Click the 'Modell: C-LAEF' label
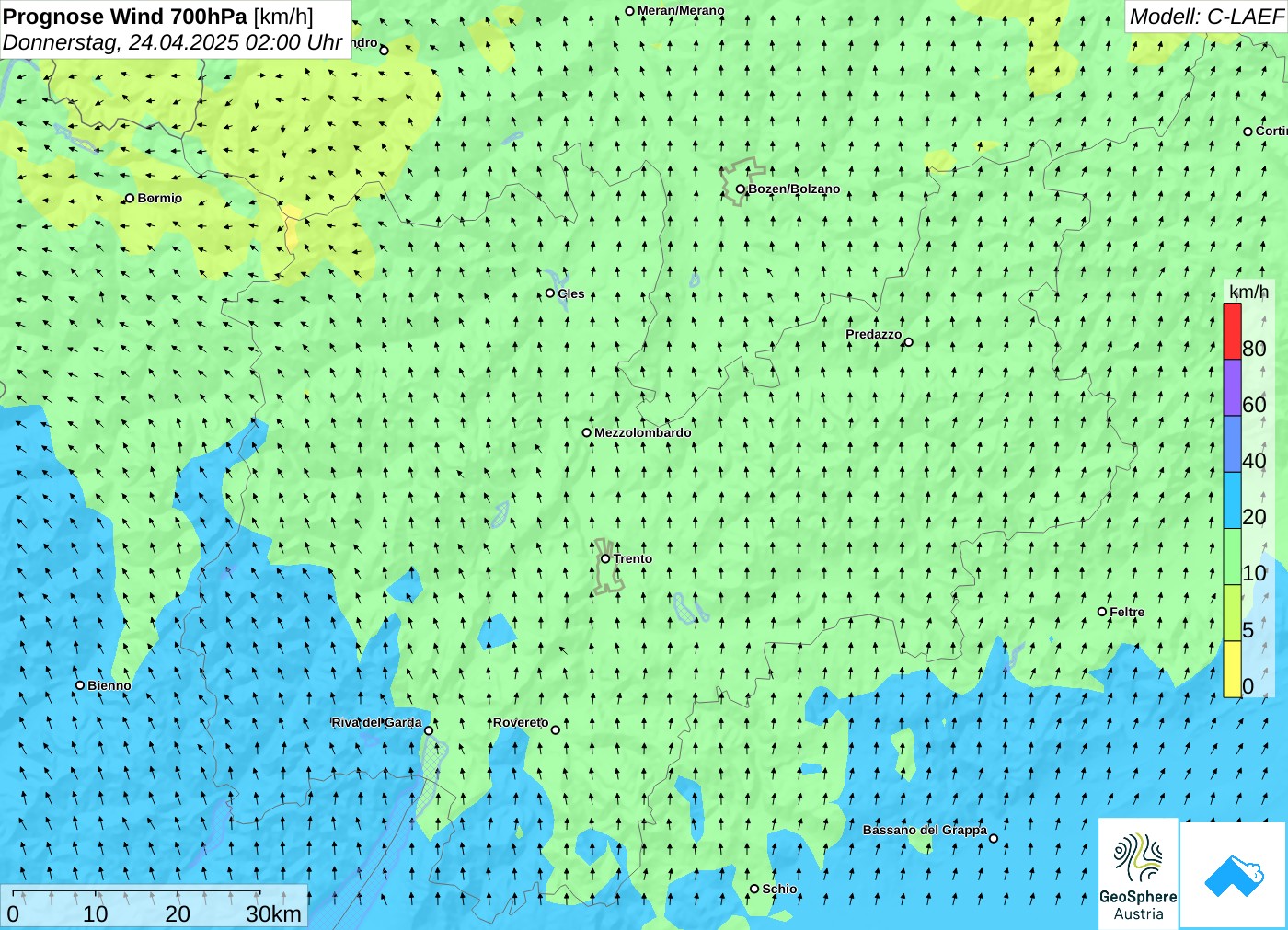Image resolution: width=1288 pixels, height=930 pixels. tap(1206, 17)
